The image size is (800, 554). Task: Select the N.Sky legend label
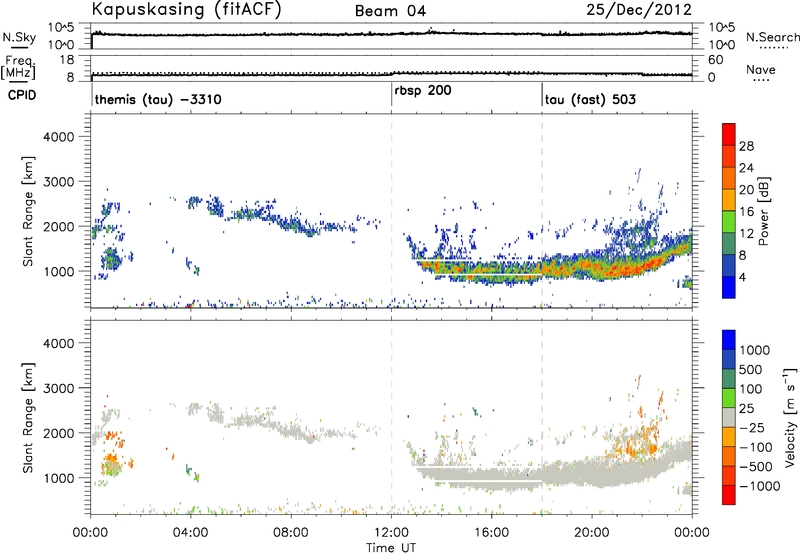[x=19, y=37]
